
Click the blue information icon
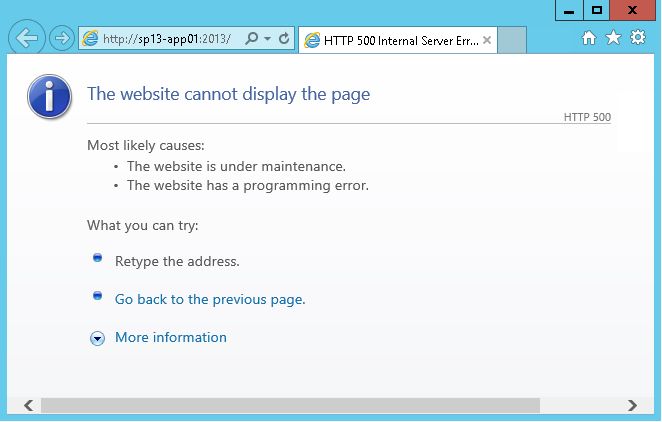(x=49, y=97)
